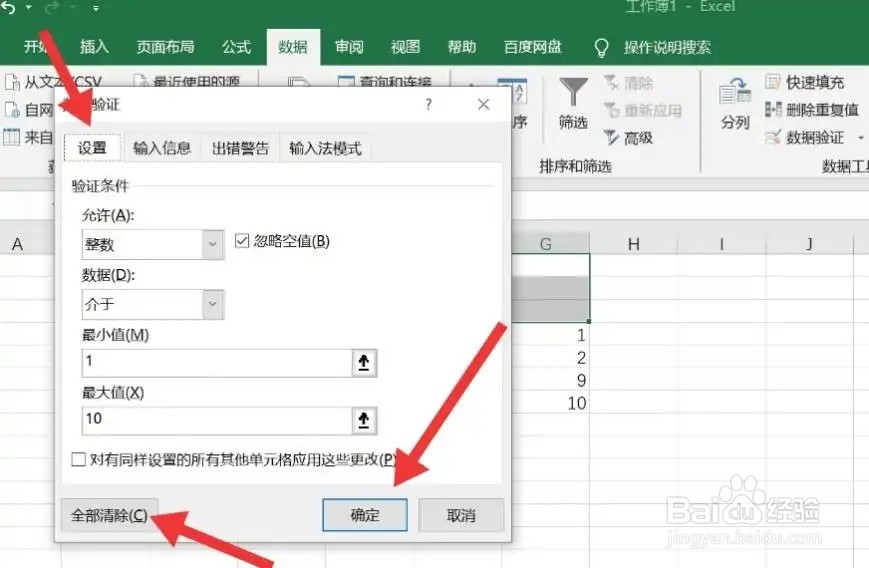Click the 确定 button
The height and width of the screenshot is (568, 869).
tap(365, 515)
